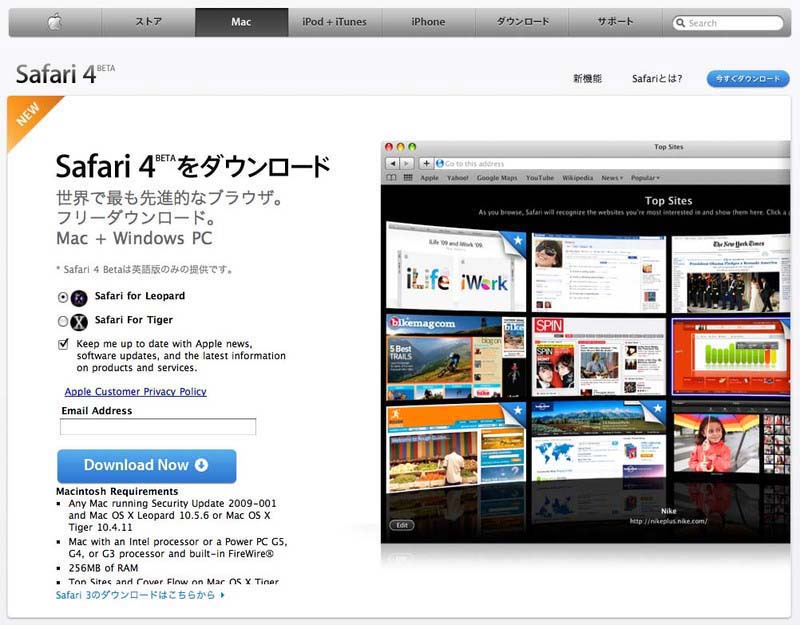Viewport: 800px width, 625px height.
Task: Click the red close button of Safari preview
Action: (x=389, y=147)
